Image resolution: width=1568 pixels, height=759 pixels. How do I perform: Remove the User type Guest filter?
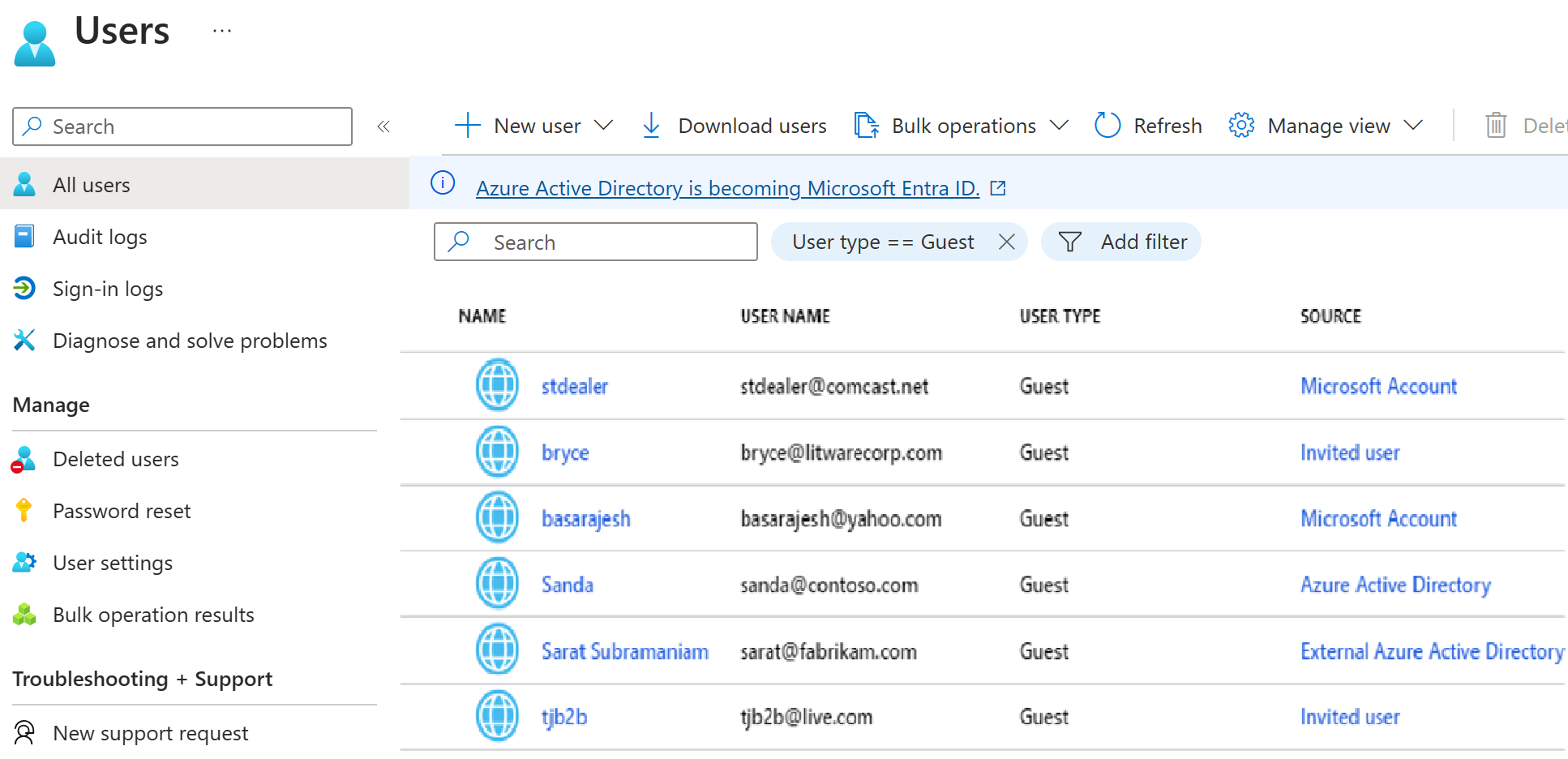(x=1006, y=242)
